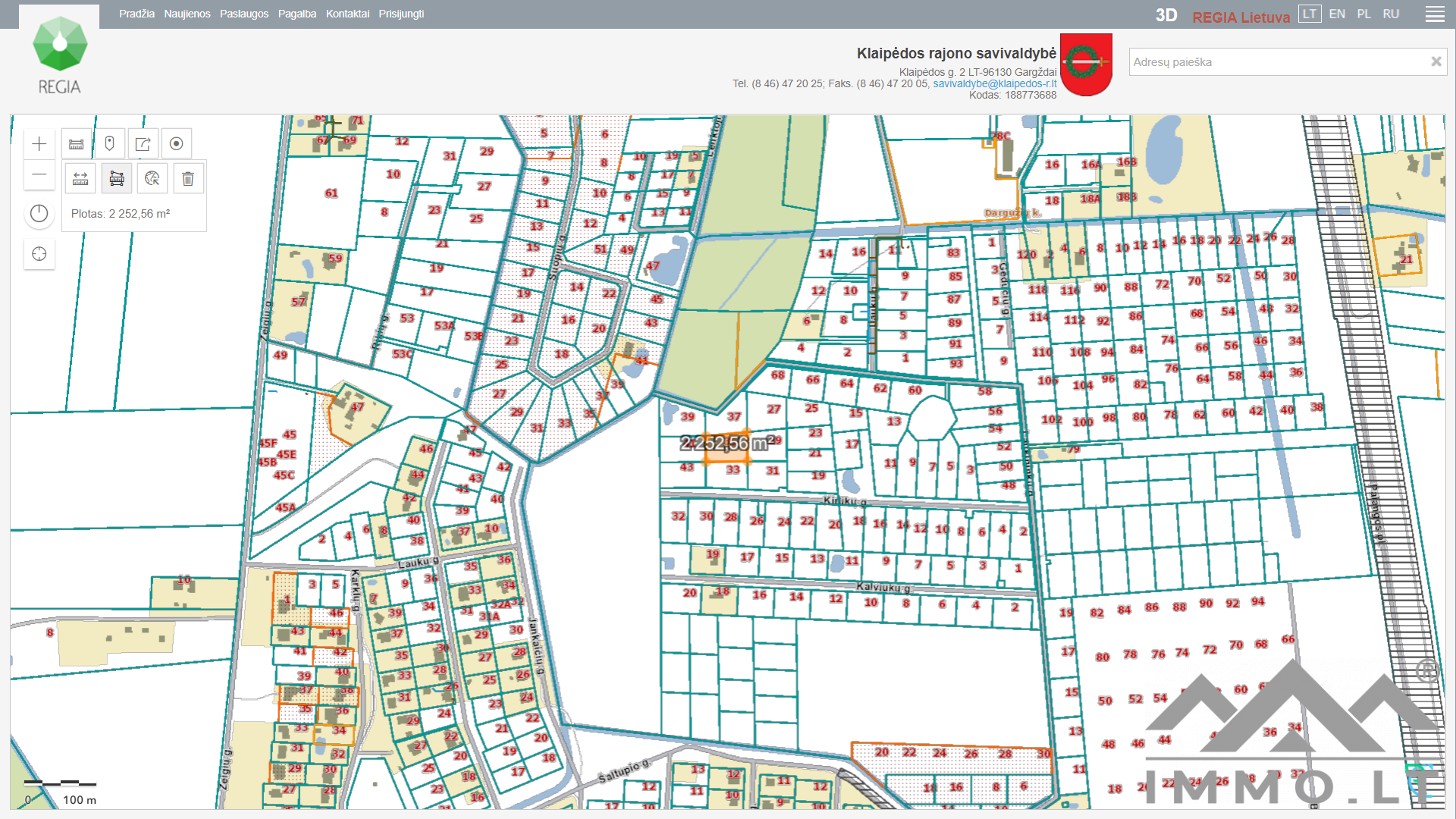
Task: Click the Lauku g. street label
Action: click(x=419, y=563)
